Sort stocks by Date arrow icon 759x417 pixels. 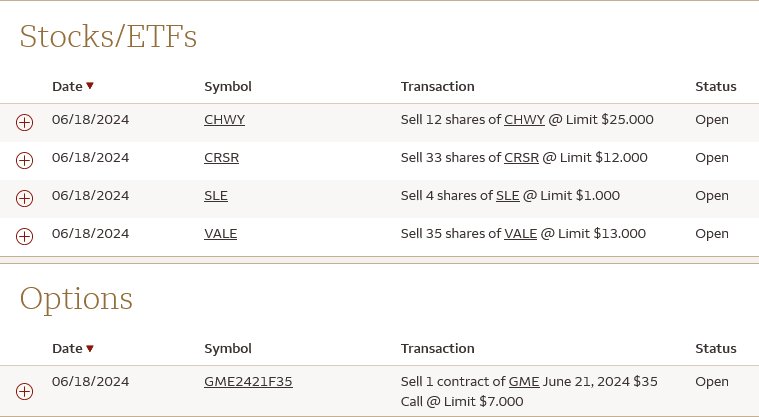click(90, 86)
